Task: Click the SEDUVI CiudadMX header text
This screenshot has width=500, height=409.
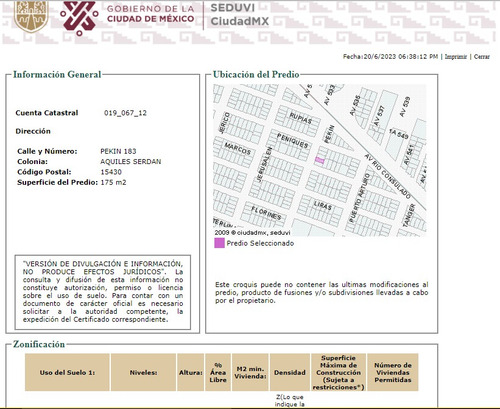Action: coord(239,15)
